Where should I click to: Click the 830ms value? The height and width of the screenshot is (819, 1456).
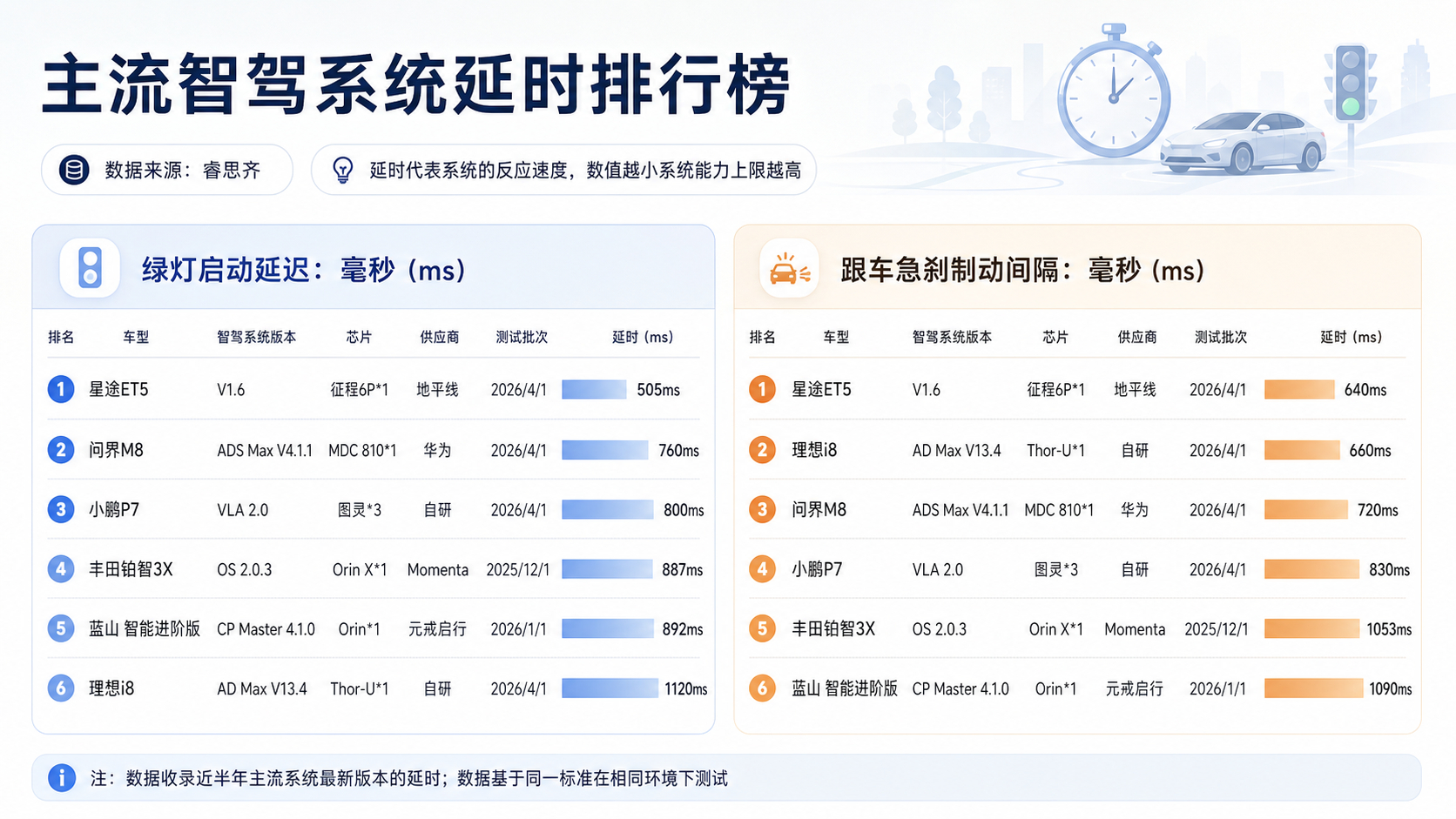[x=1389, y=569]
